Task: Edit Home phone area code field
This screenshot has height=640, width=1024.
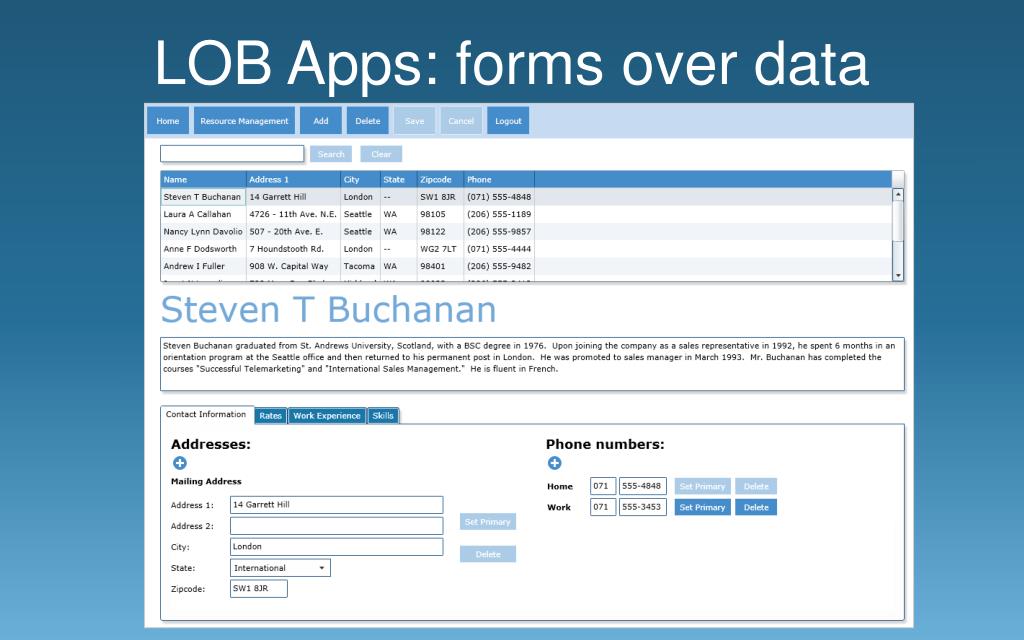Action: (x=603, y=486)
